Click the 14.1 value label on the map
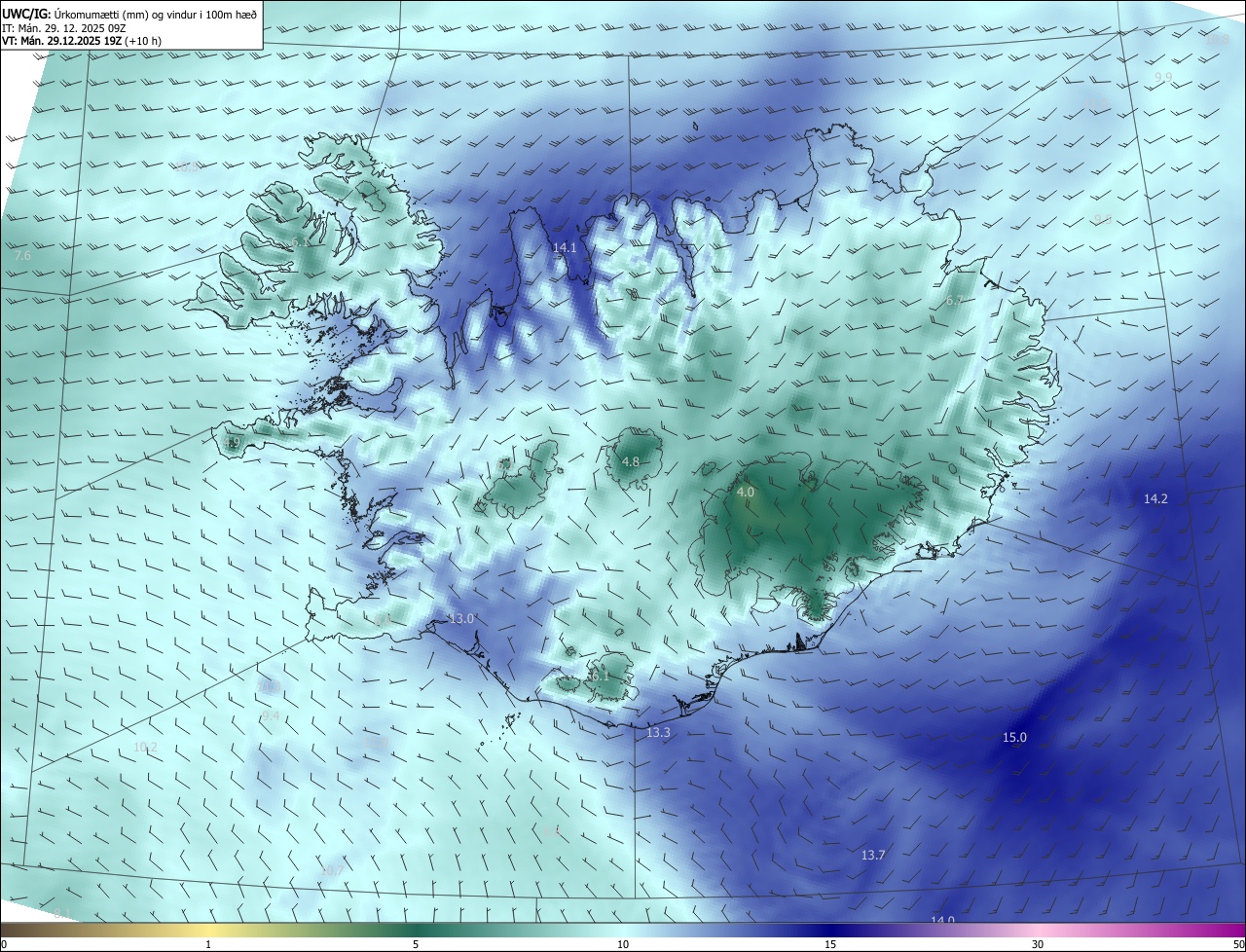The width and height of the screenshot is (1246, 952). tap(565, 248)
